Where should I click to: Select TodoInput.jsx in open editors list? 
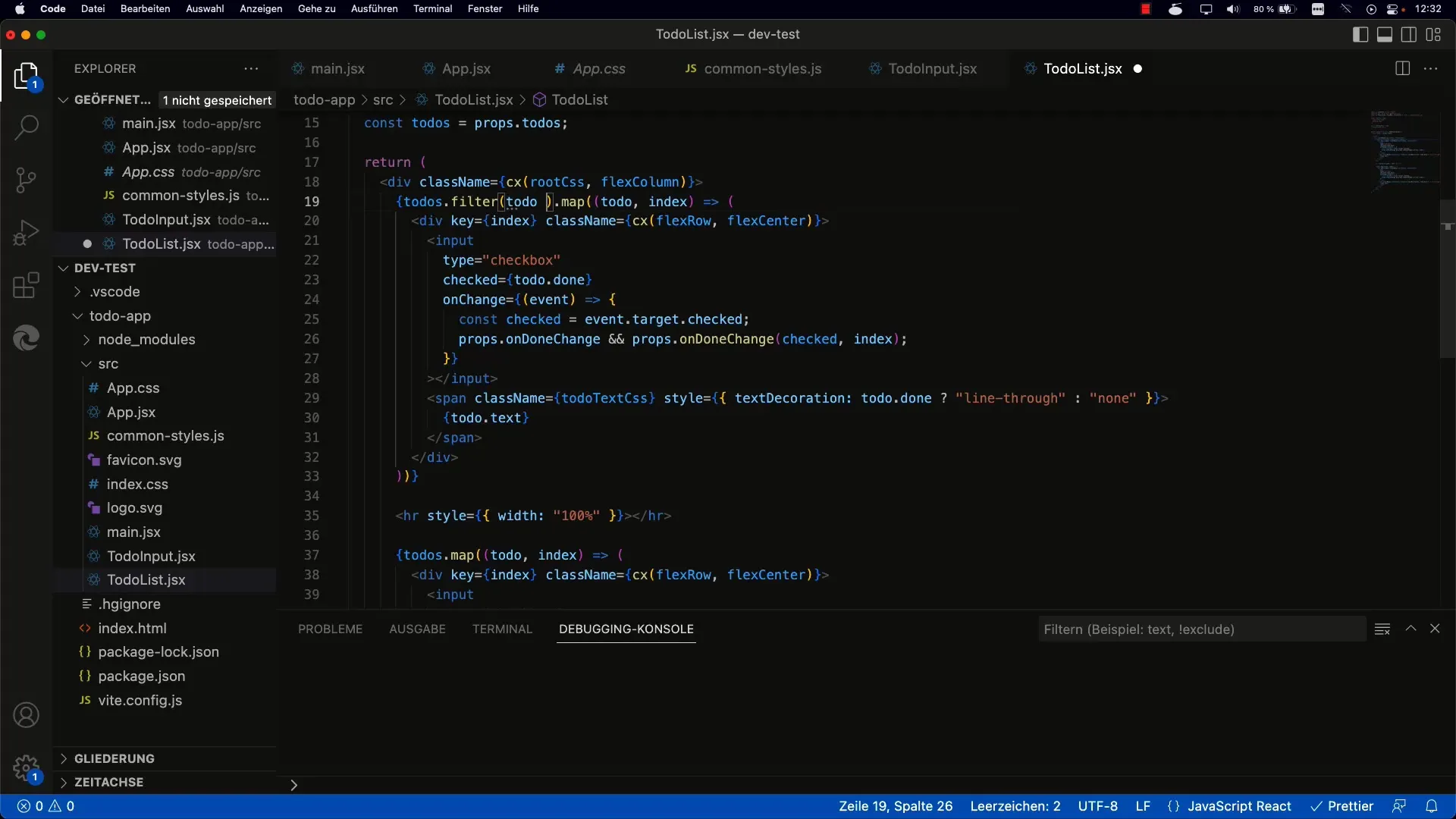[x=165, y=219]
